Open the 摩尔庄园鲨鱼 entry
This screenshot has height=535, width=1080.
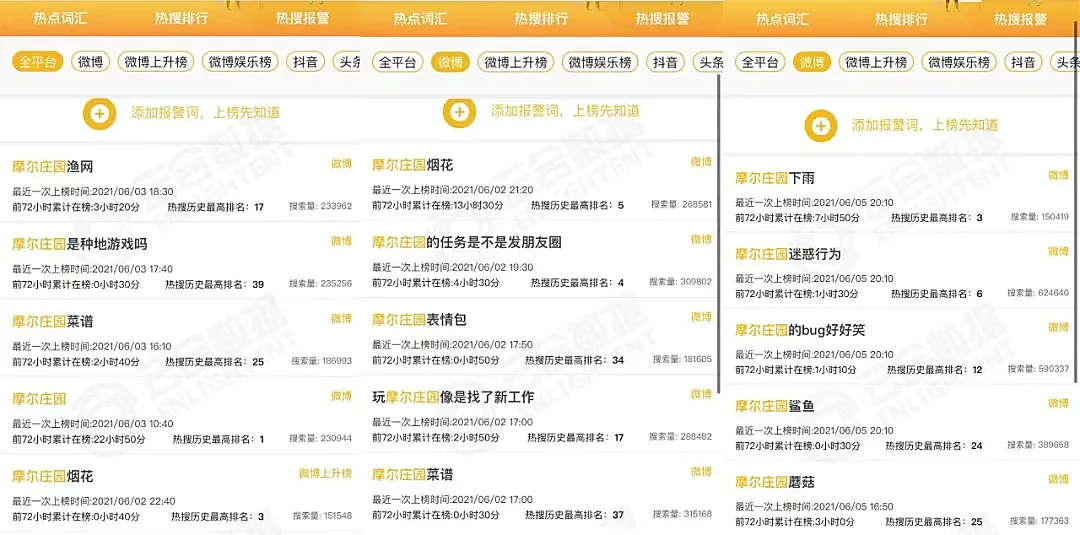(x=901, y=423)
